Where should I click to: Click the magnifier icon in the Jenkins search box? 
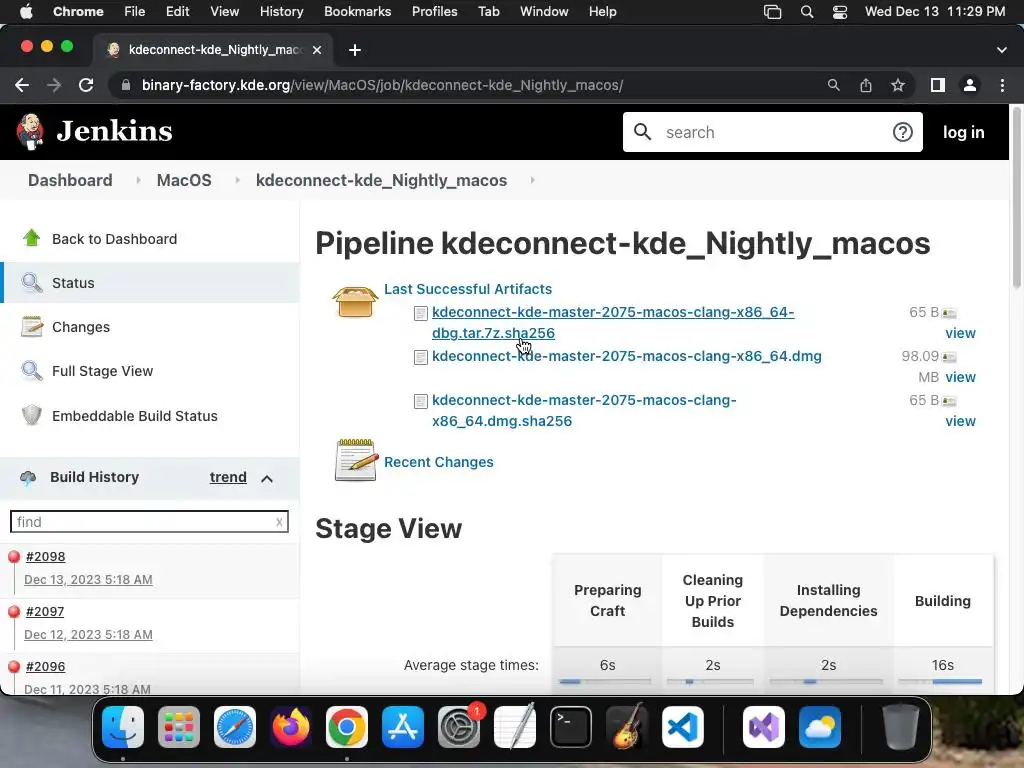click(643, 132)
